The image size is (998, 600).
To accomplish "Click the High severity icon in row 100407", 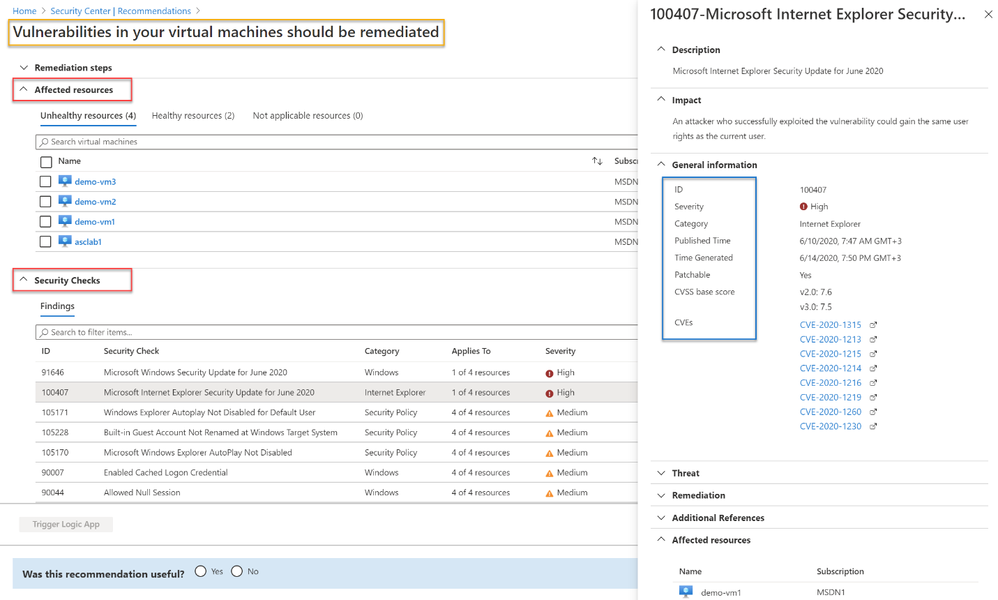I will point(549,393).
